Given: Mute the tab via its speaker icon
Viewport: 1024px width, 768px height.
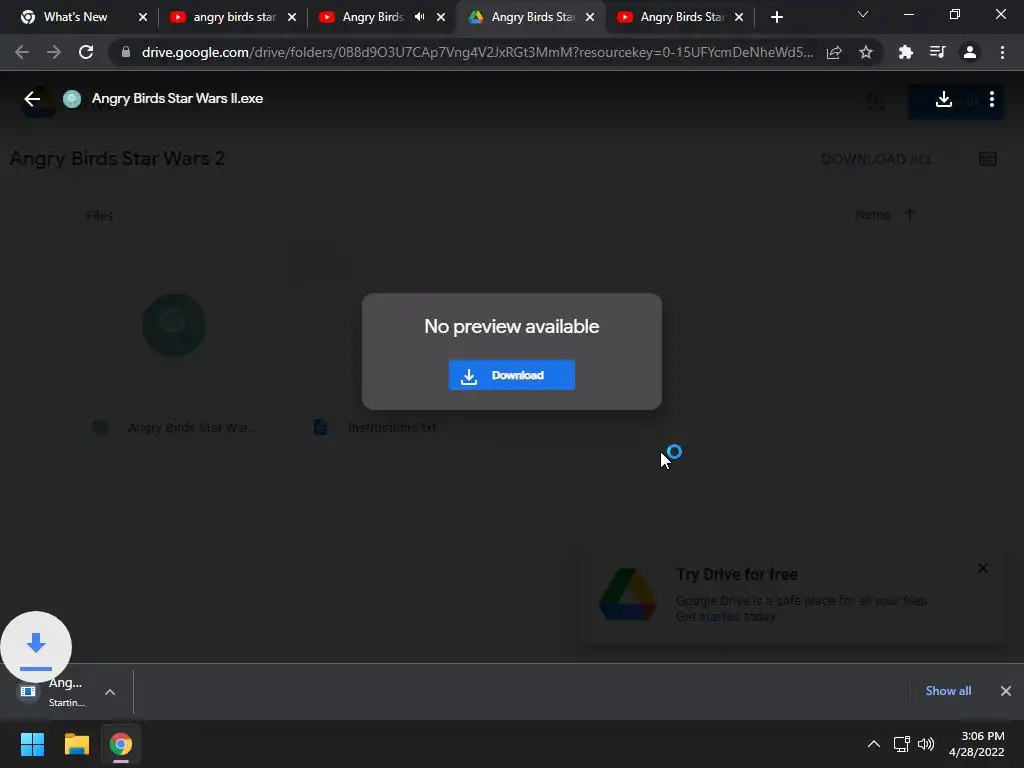Looking at the screenshot, I should coord(420,17).
